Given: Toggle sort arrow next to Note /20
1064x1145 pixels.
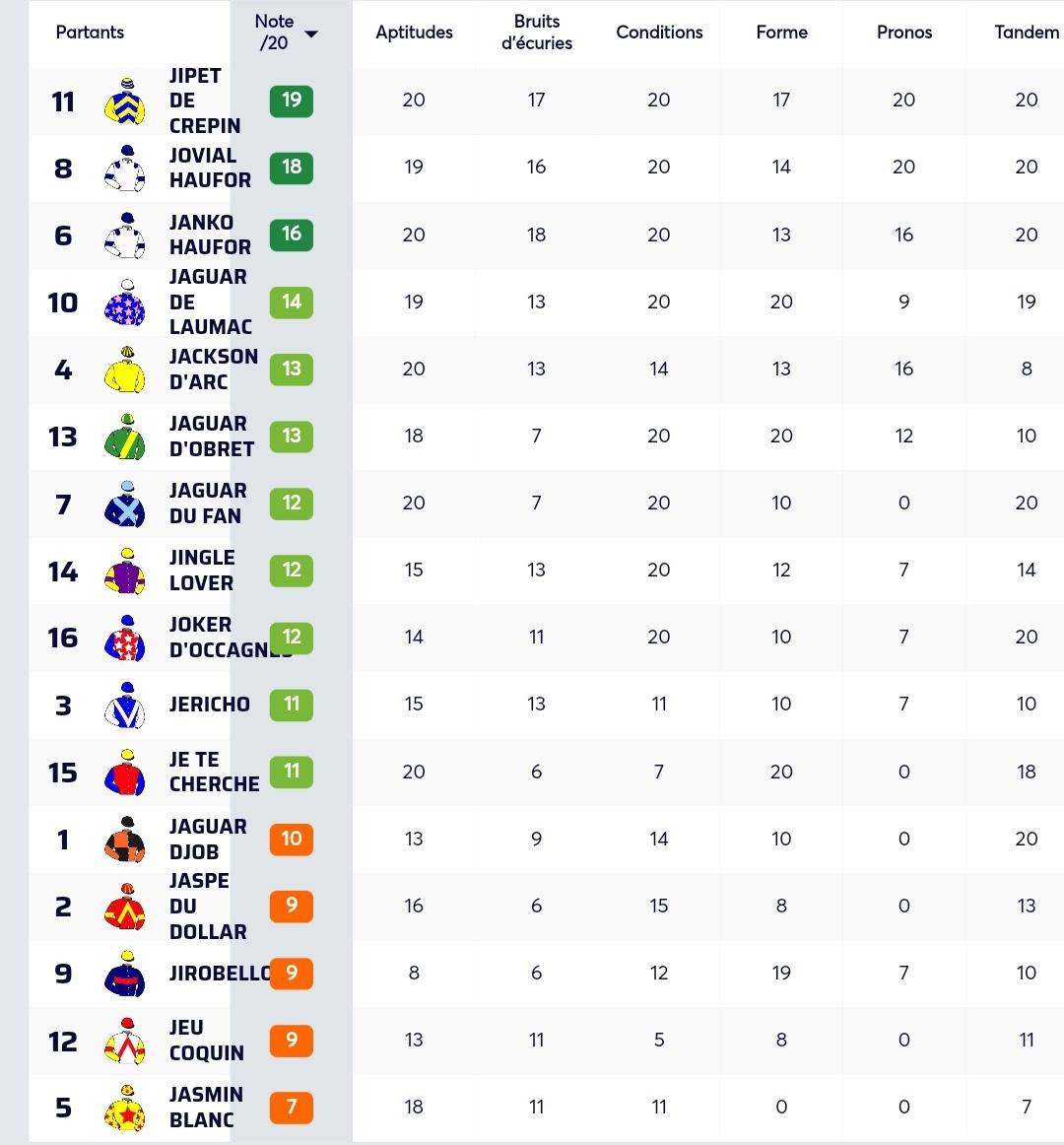Looking at the screenshot, I should click(311, 34).
